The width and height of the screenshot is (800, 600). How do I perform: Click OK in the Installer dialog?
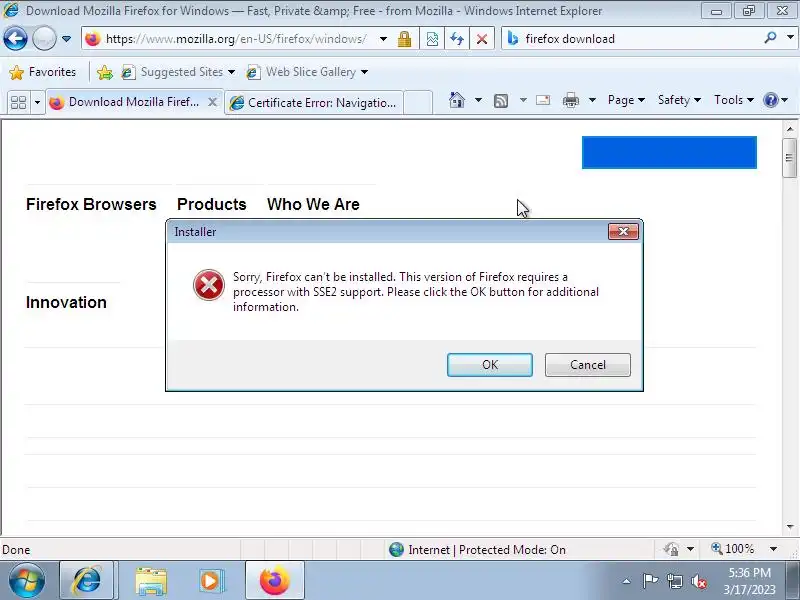(x=490, y=365)
